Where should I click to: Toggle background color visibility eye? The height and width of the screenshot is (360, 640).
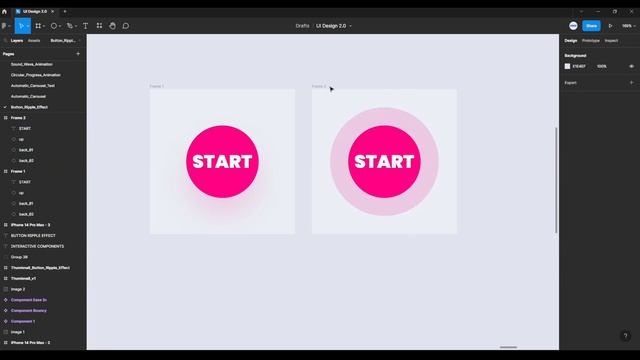[x=631, y=66]
